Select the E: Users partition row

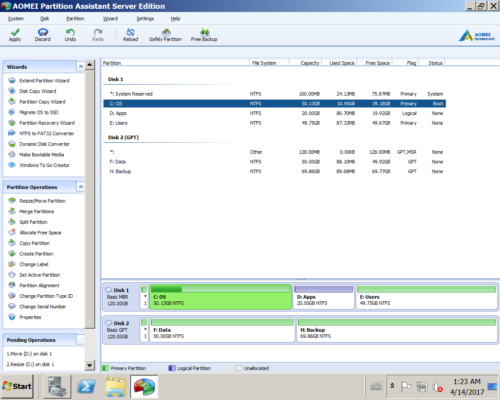274,123
